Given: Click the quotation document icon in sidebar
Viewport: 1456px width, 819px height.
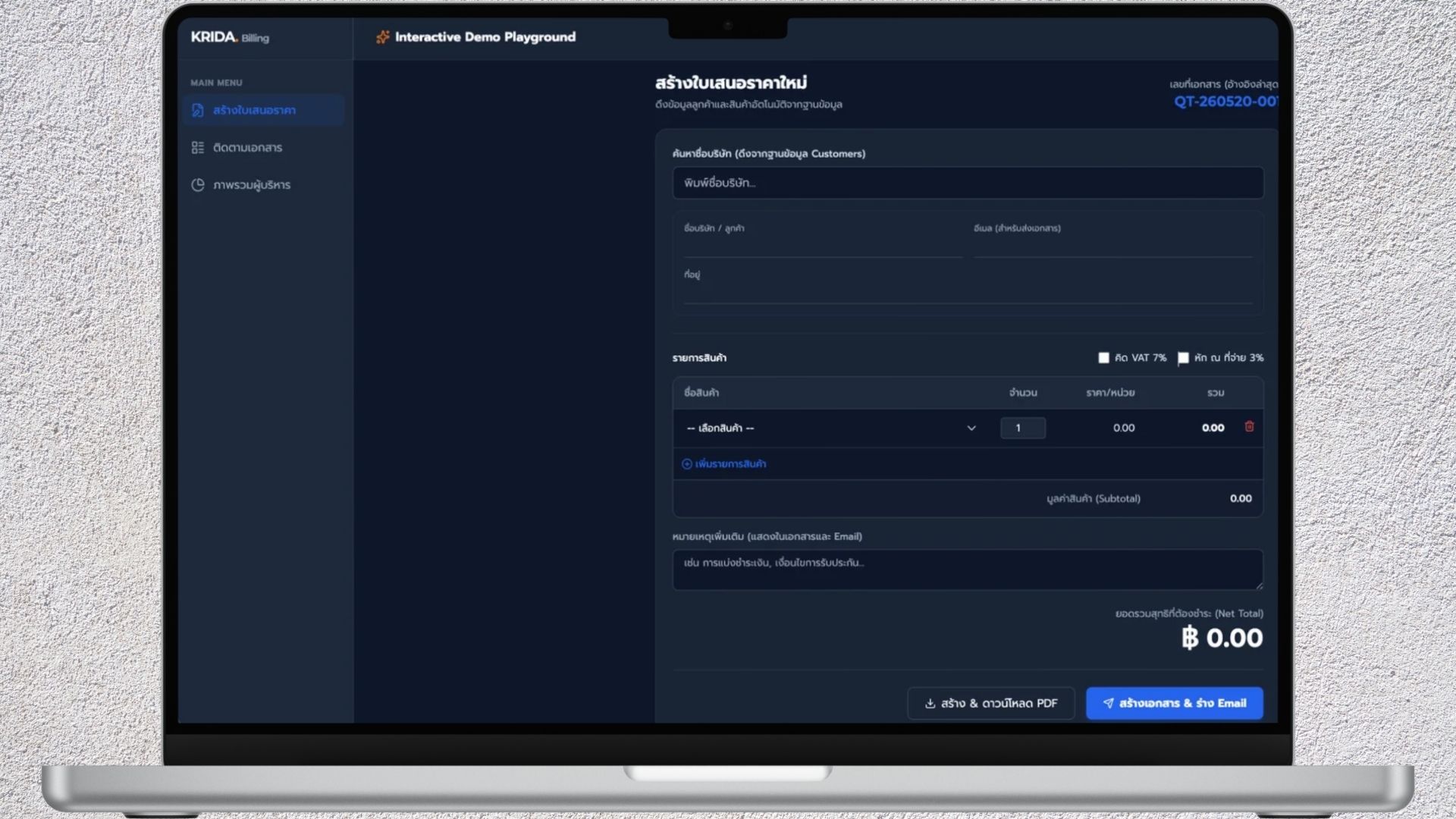Looking at the screenshot, I should click(x=198, y=110).
